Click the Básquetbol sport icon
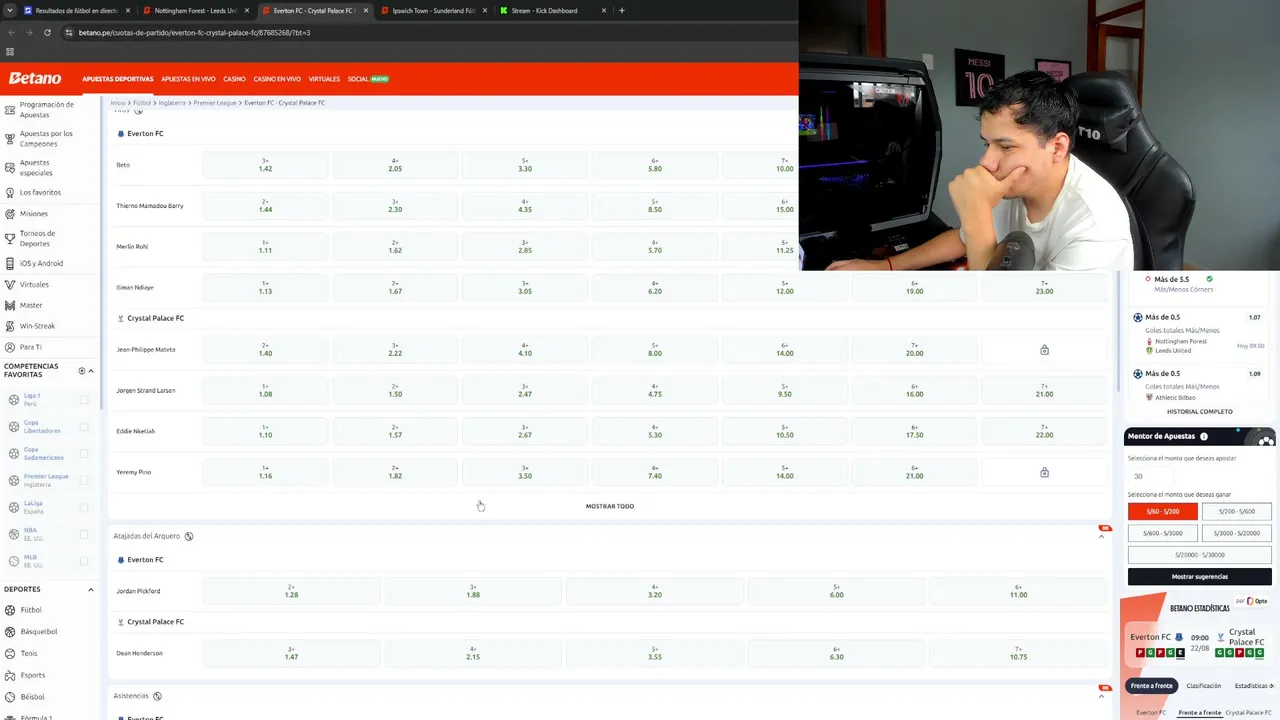Image resolution: width=1280 pixels, height=720 pixels. [x=10, y=632]
